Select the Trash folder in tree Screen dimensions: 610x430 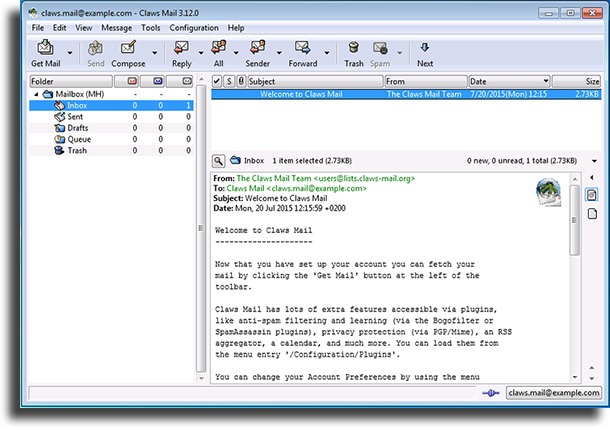pyautogui.click(x=111, y=151)
